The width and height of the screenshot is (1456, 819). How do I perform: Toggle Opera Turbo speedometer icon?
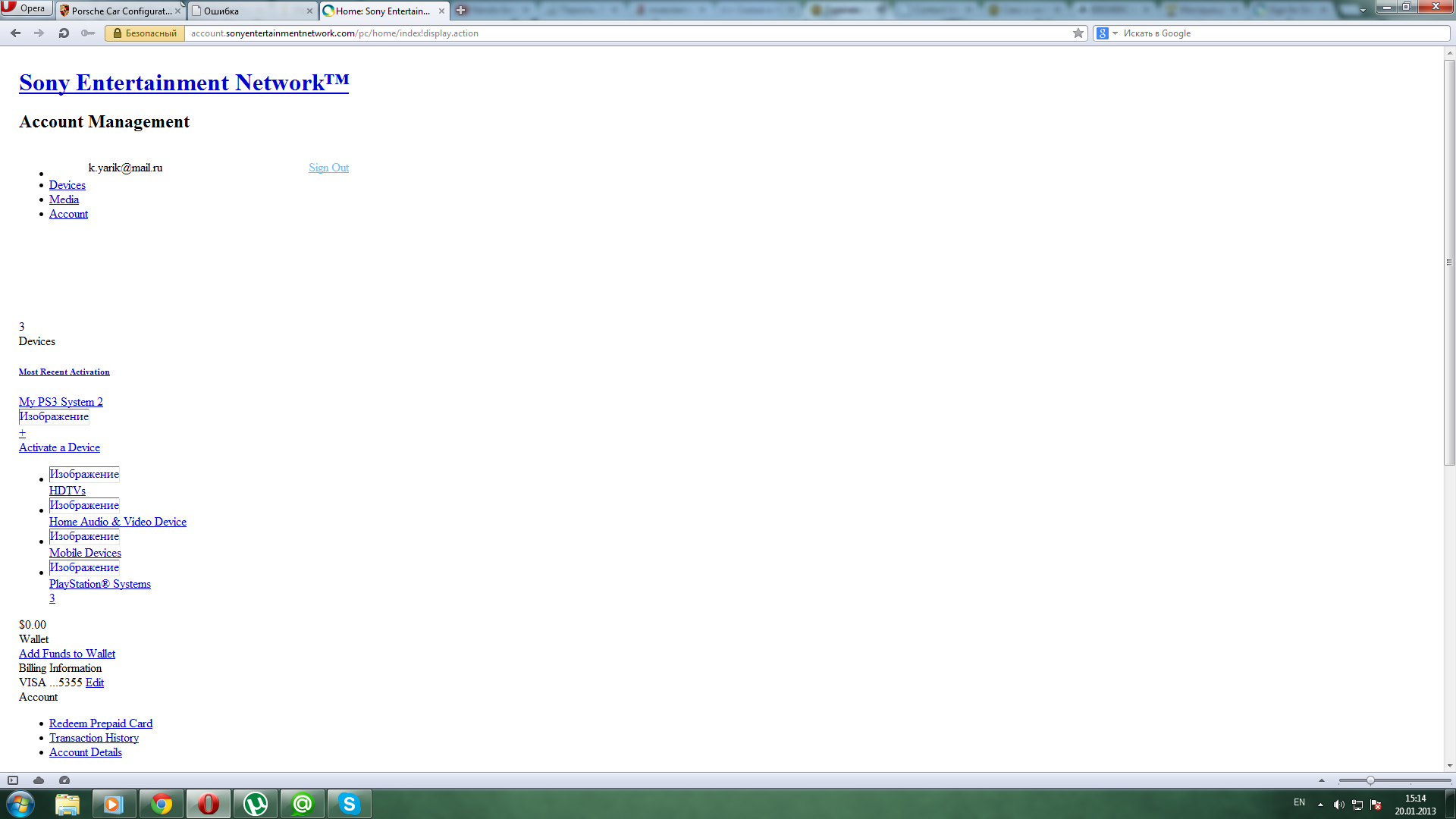pyautogui.click(x=64, y=780)
